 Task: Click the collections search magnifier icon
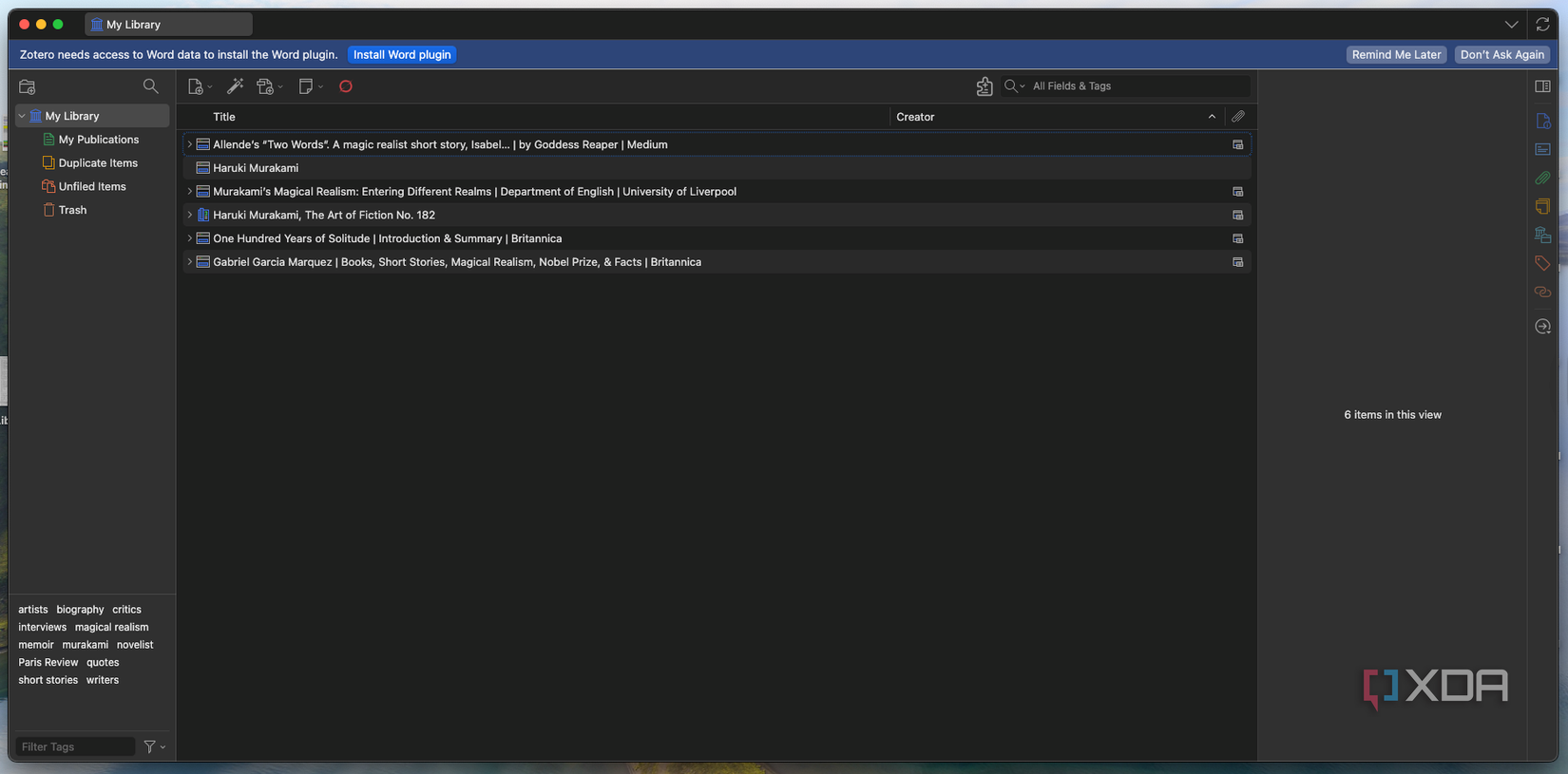(150, 86)
